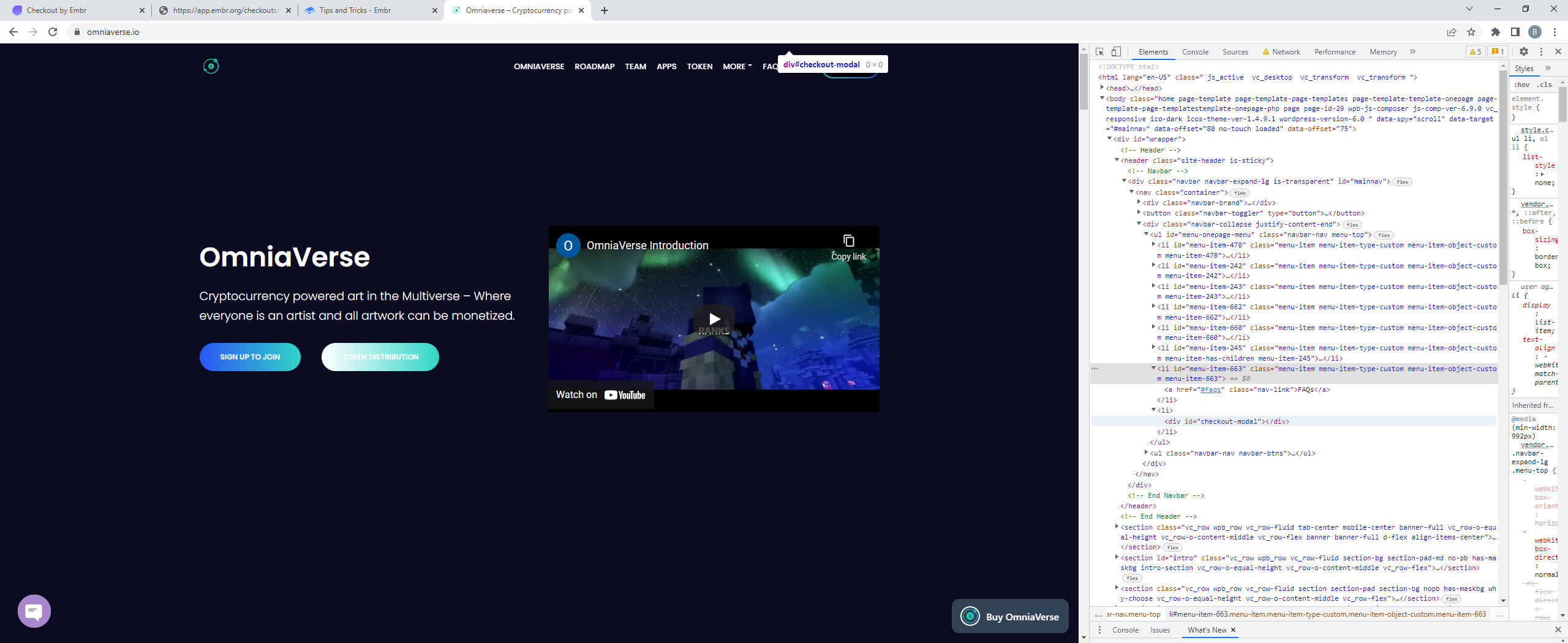Expand the head element node
The width and height of the screenshot is (1568, 643).
pyautogui.click(x=1102, y=88)
